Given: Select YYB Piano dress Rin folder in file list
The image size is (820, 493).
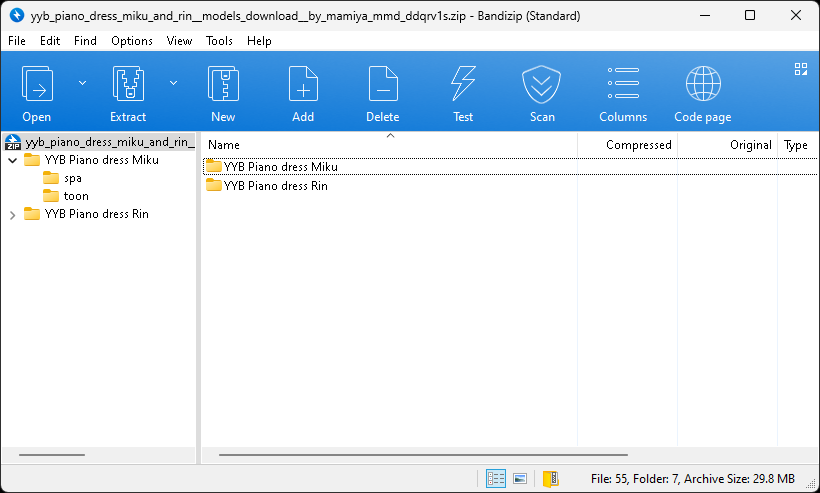Looking at the screenshot, I should 267,186.
